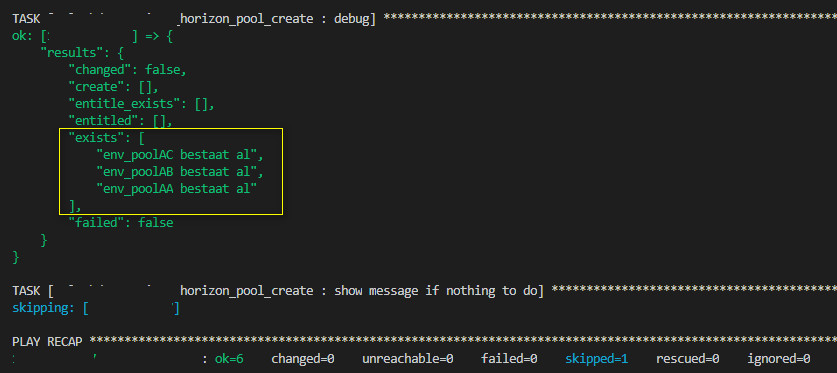Click the blue skipping: status text

click(45, 308)
